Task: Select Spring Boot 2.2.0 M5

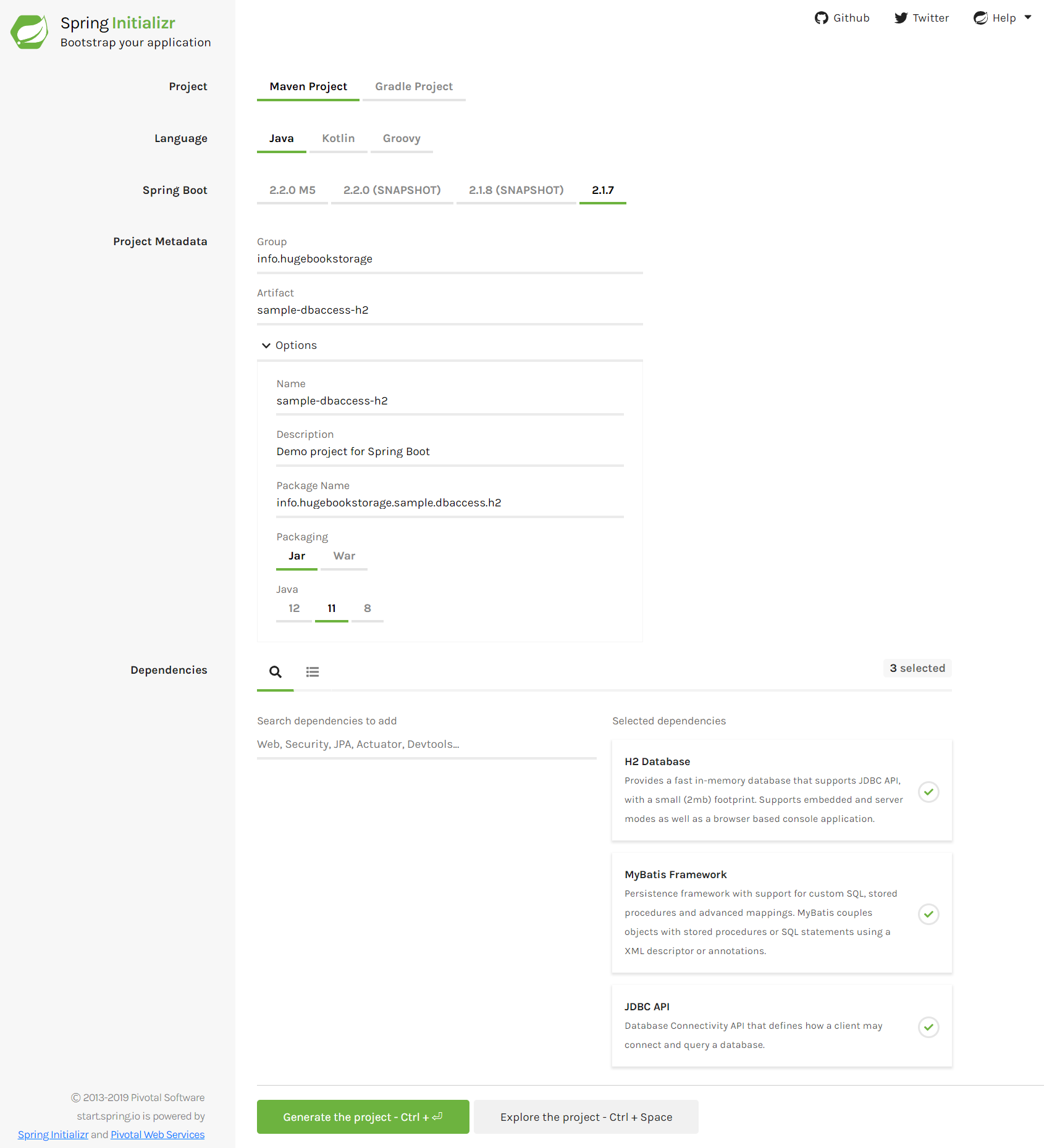Action: point(292,191)
